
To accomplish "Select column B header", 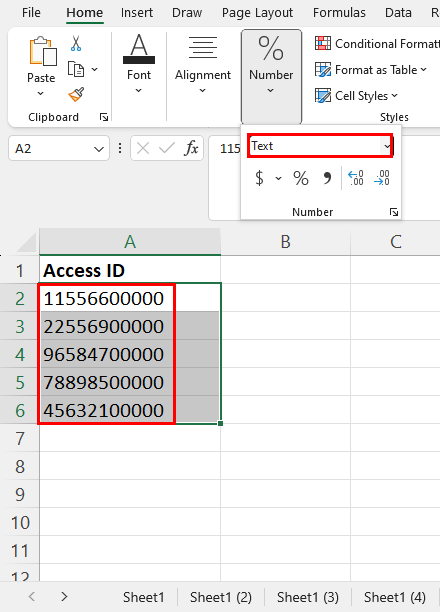I will tap(285, 242).
